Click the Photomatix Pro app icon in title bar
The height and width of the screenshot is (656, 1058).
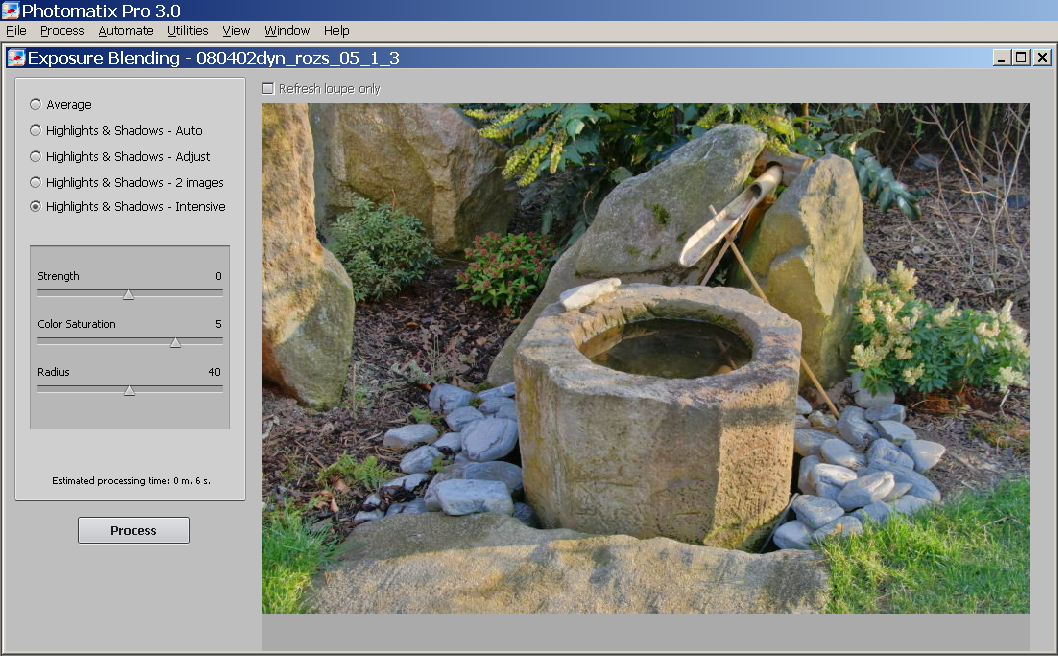(10, 11)
